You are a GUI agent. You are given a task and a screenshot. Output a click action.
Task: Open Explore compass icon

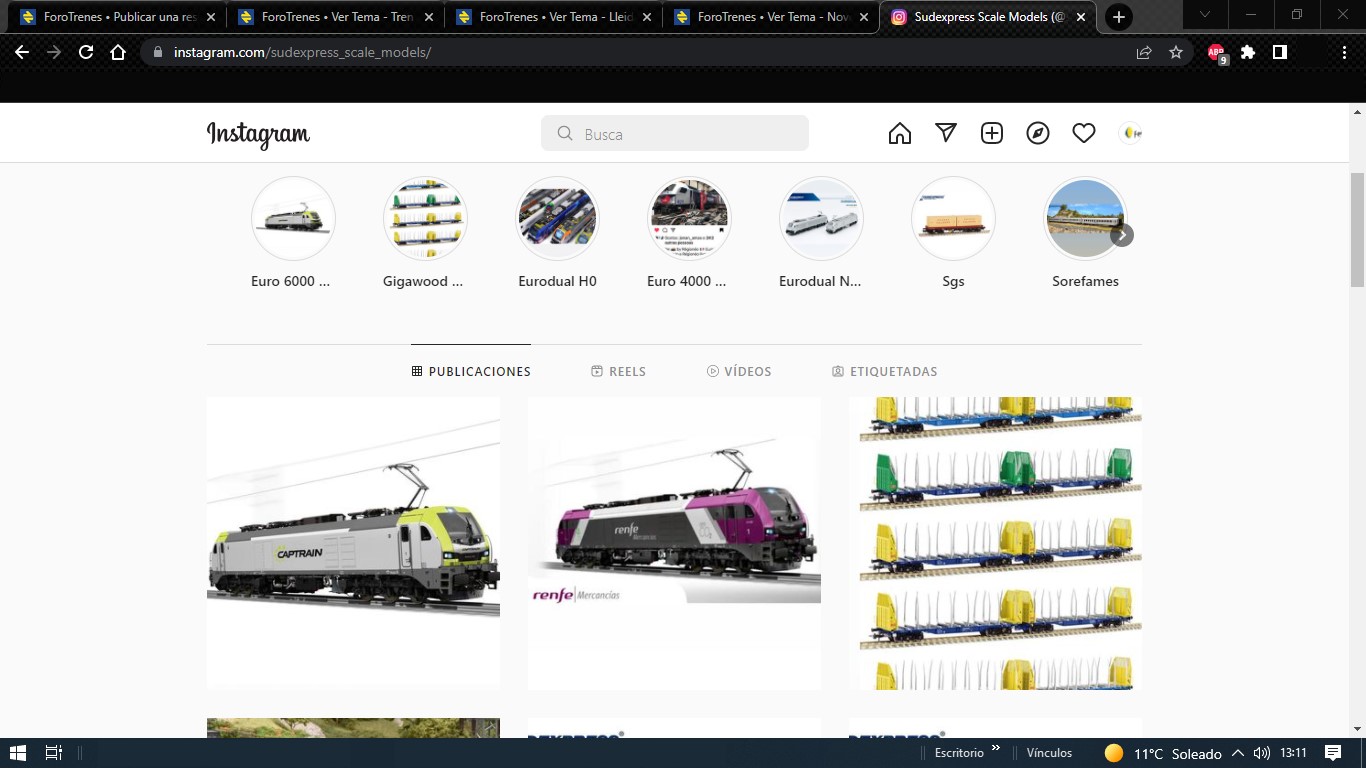click(1038, 133)
